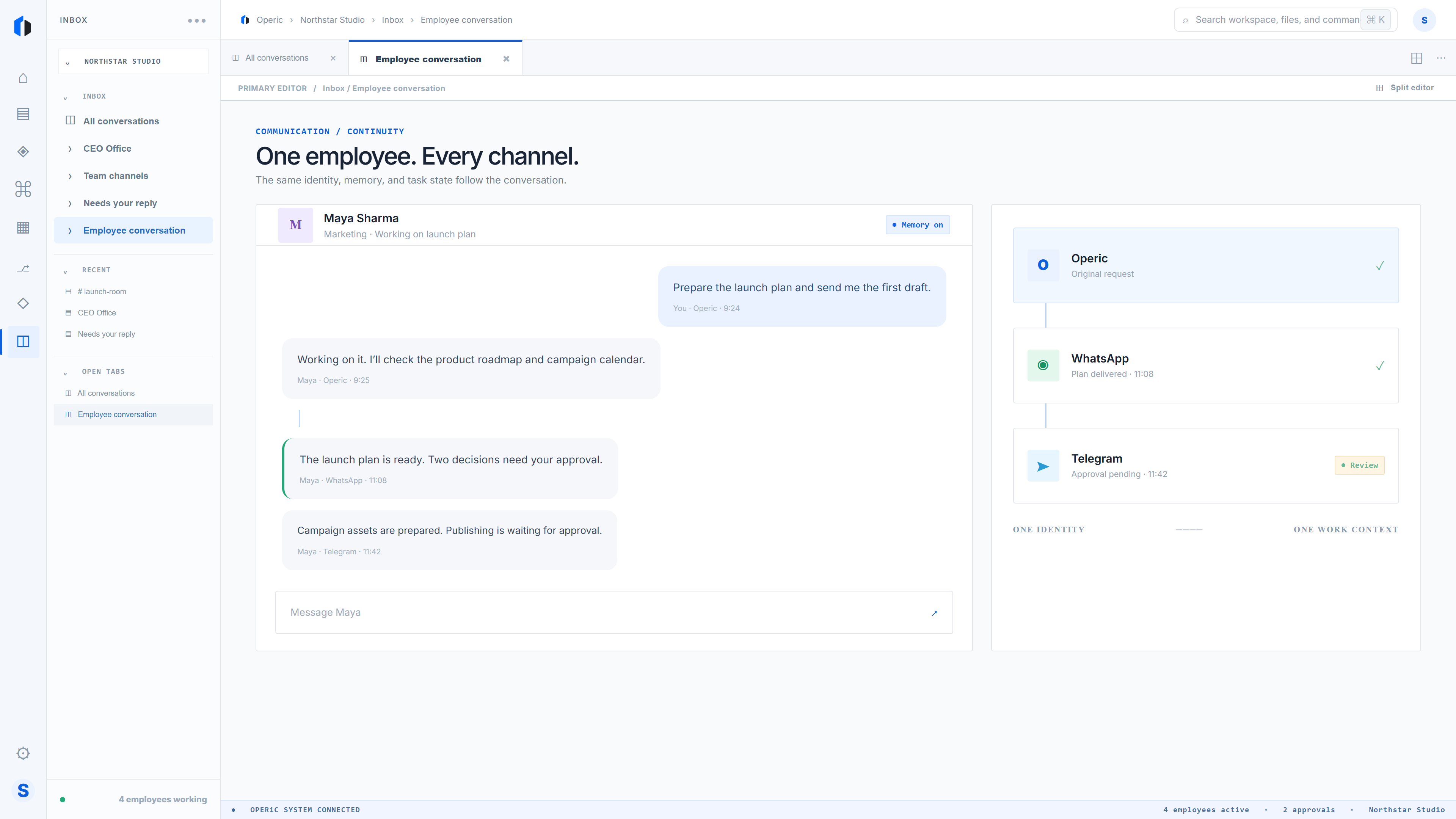Open settings gear in sidebar
This screenshot has width=1456, height=819.
(23, 753)
